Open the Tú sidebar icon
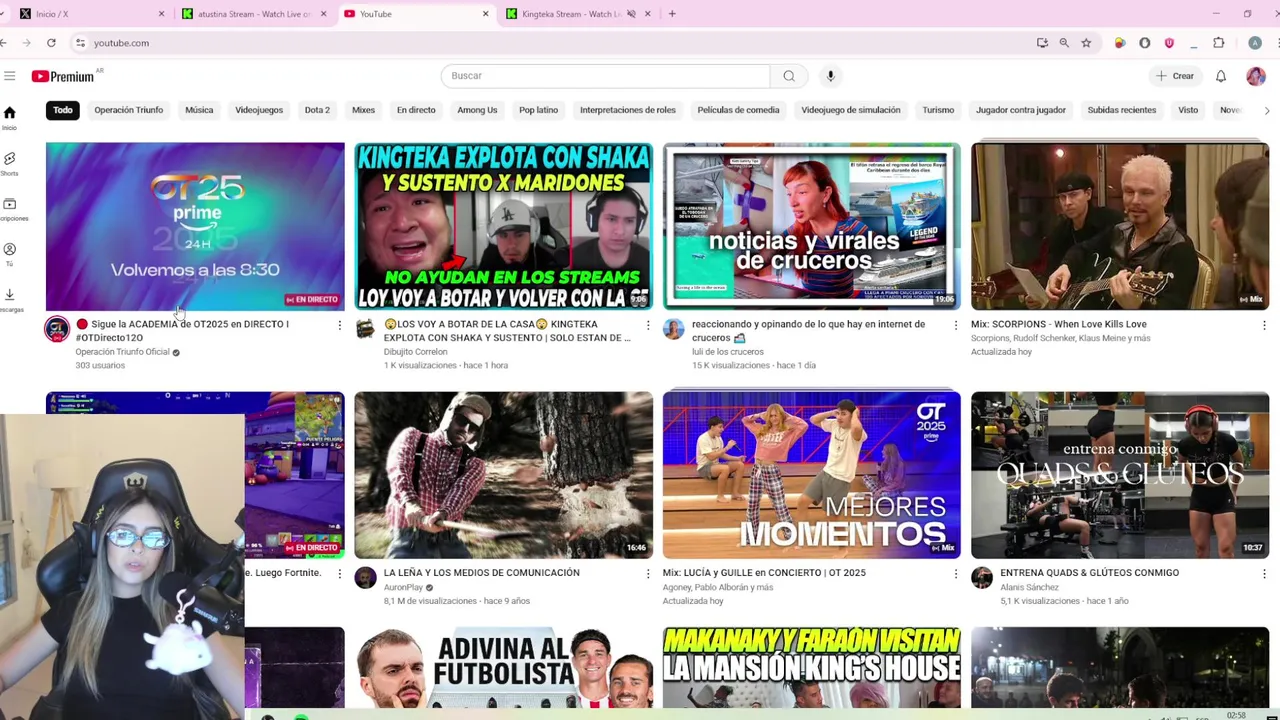 click(9, 254)
